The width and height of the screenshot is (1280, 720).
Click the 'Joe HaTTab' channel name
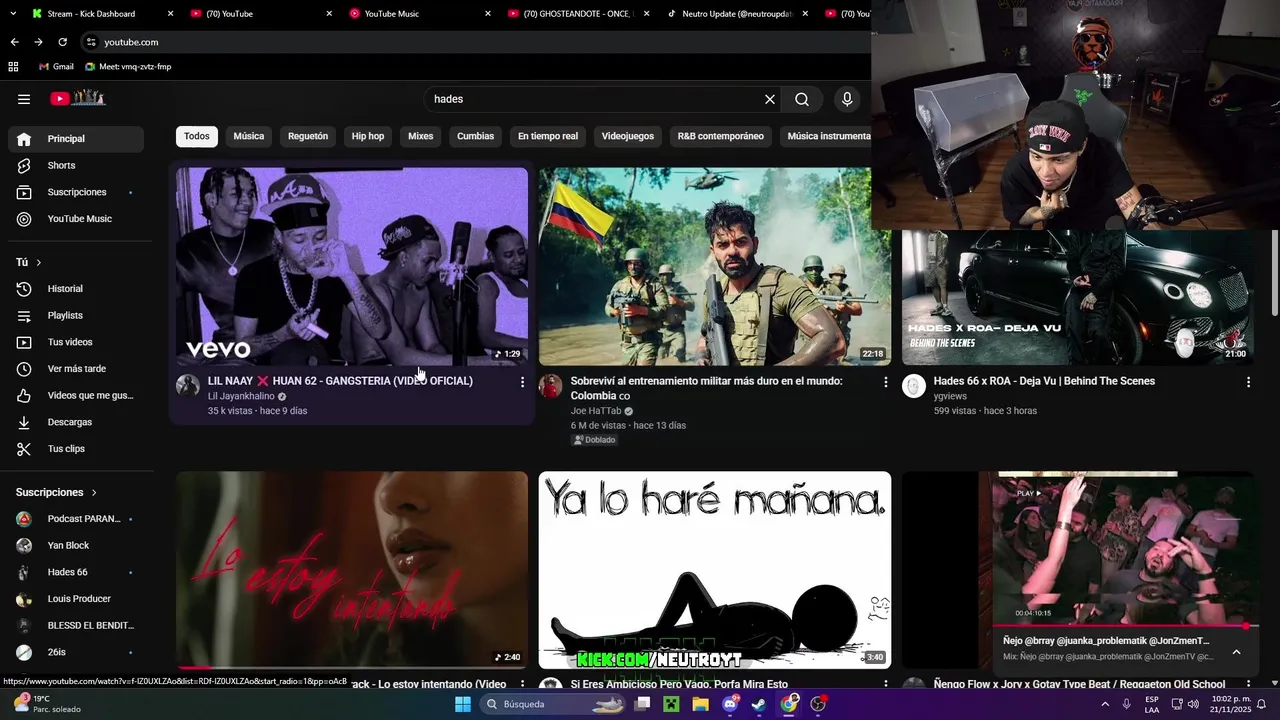pyautogui.click(x=596, y=411)
